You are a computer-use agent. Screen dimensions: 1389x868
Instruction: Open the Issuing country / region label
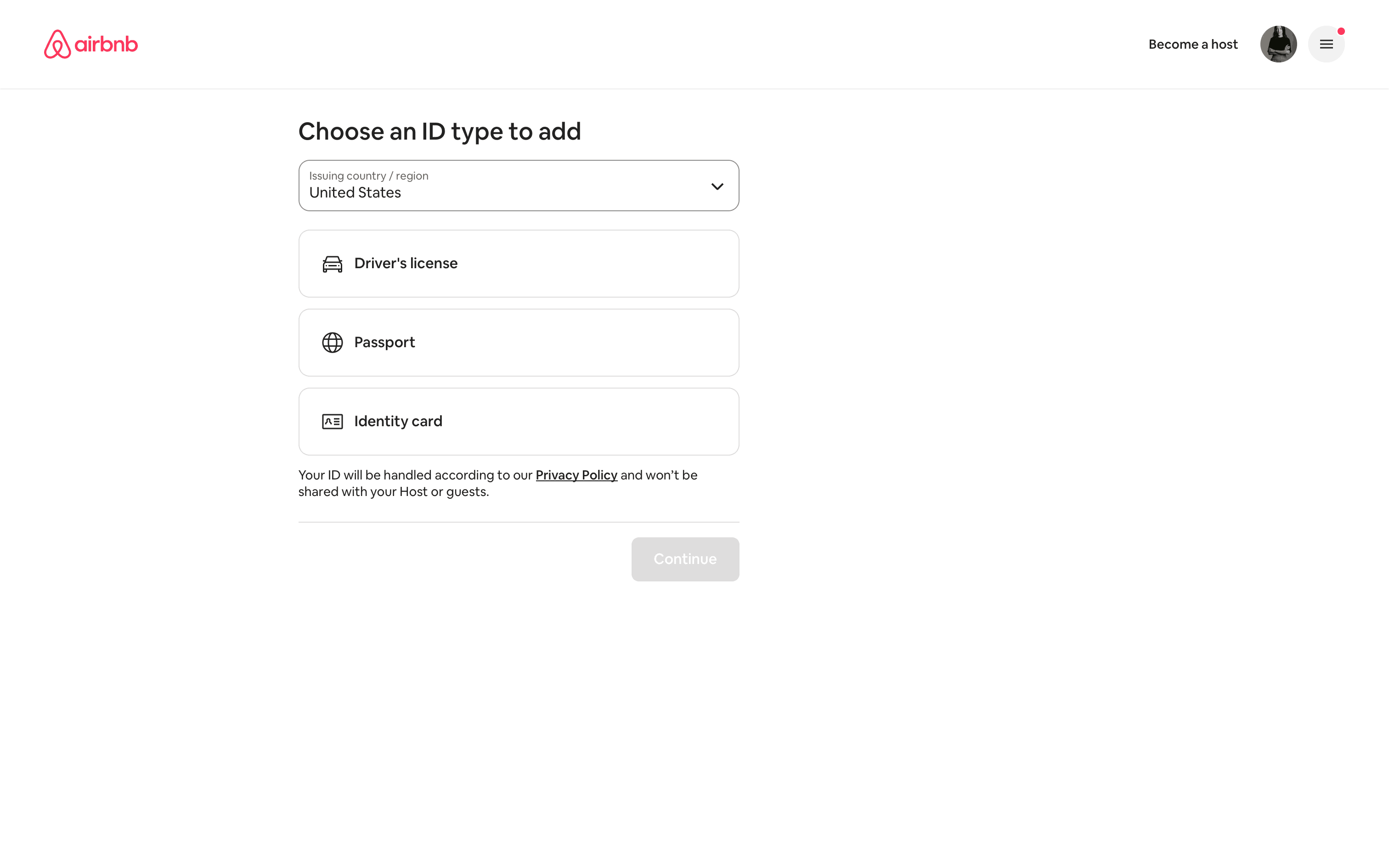(x=368, y=175)
